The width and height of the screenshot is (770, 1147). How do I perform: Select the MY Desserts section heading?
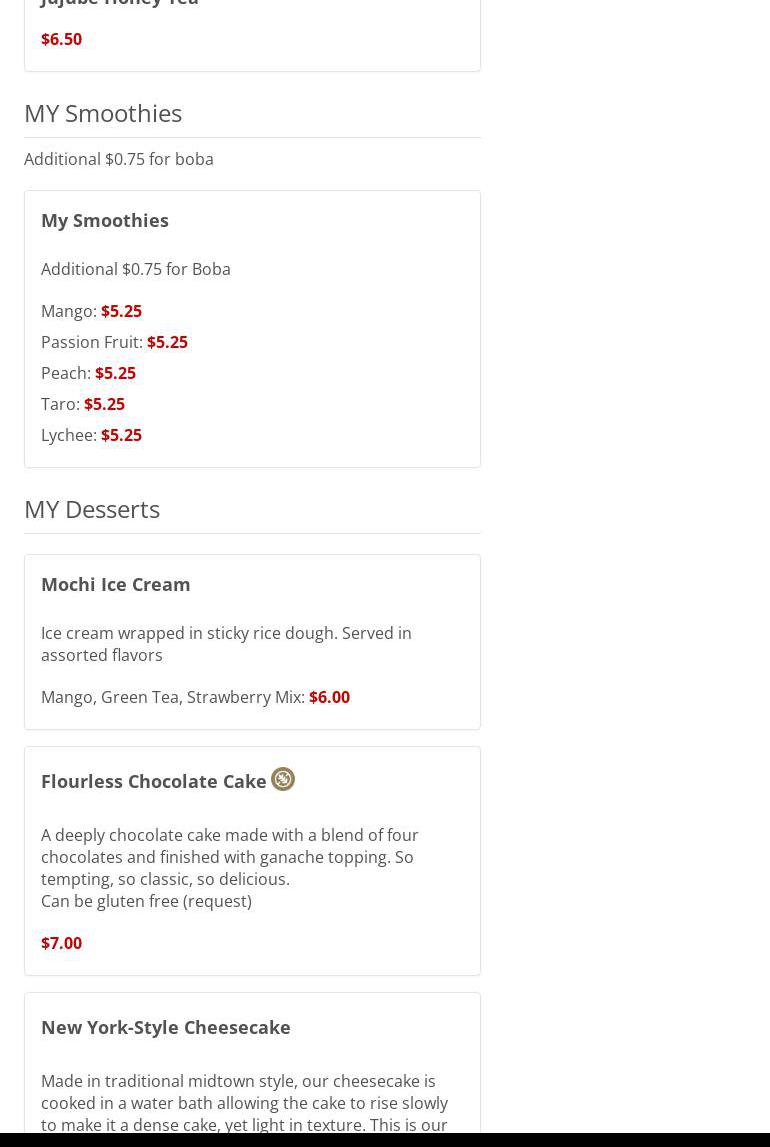pyautogui.click(x=92, y=509)
